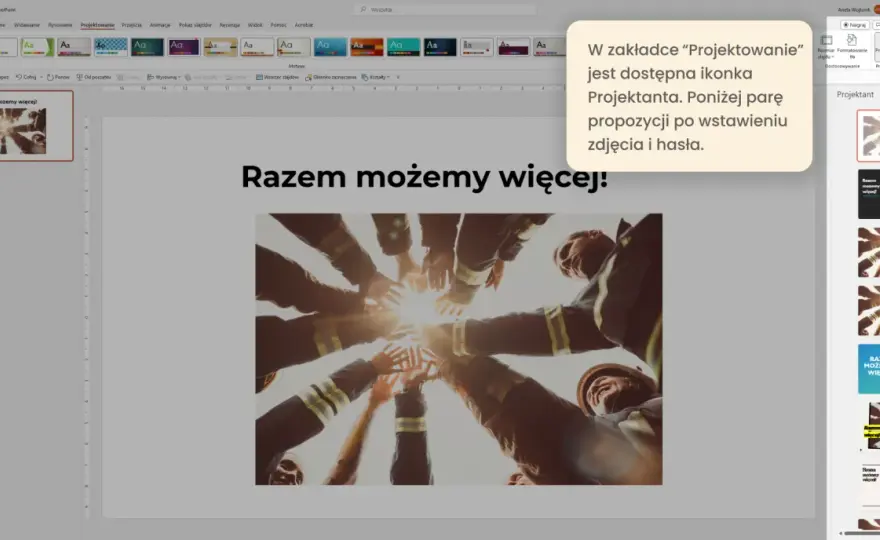Click the Ponów redo icon
880x540 pixels.
pos(58,77)
